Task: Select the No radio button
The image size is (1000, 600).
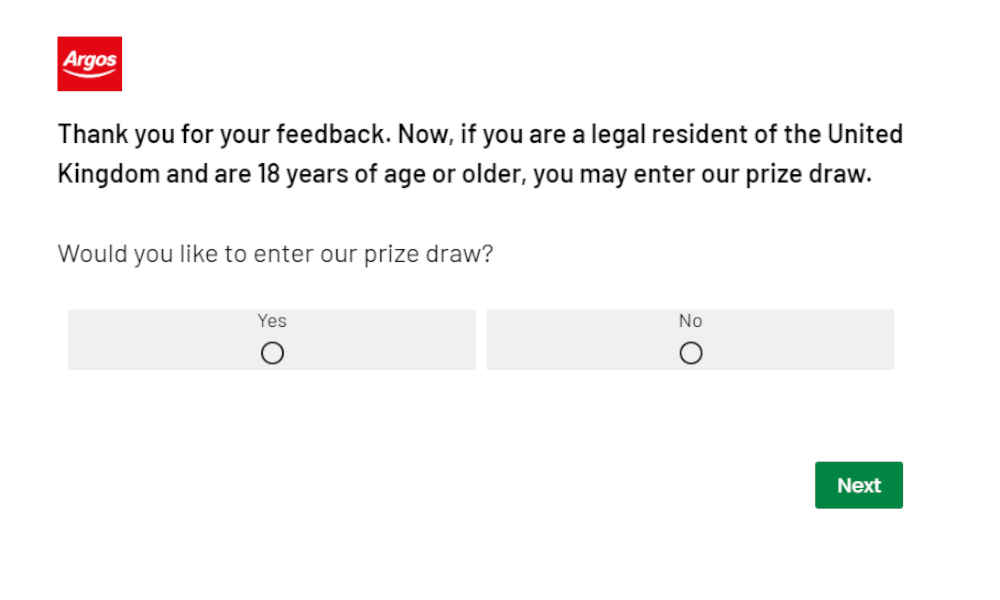Action: coord(691,353)
